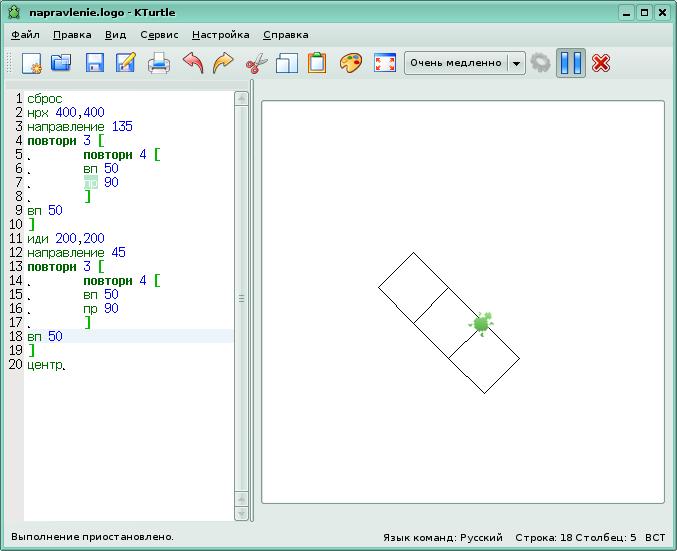Save the script with the floppy disk icon
The image size is (677, 551).
(x=95, y=63)
